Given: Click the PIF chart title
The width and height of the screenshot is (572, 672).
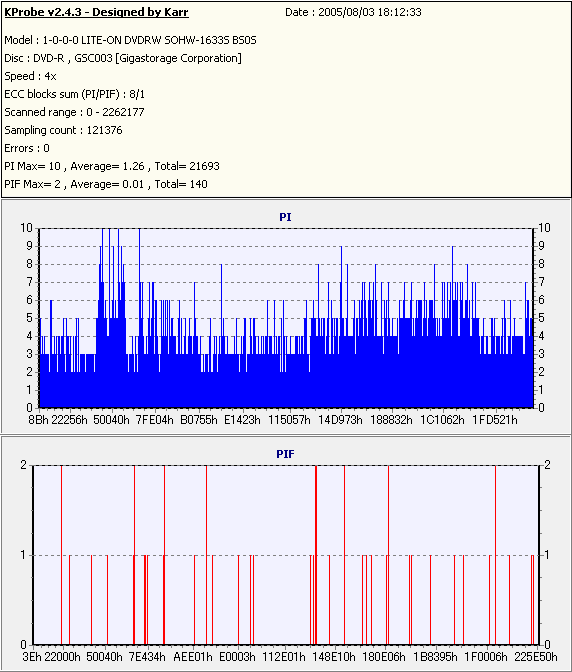Looking at the screenshot, I should tap(285, 454).
